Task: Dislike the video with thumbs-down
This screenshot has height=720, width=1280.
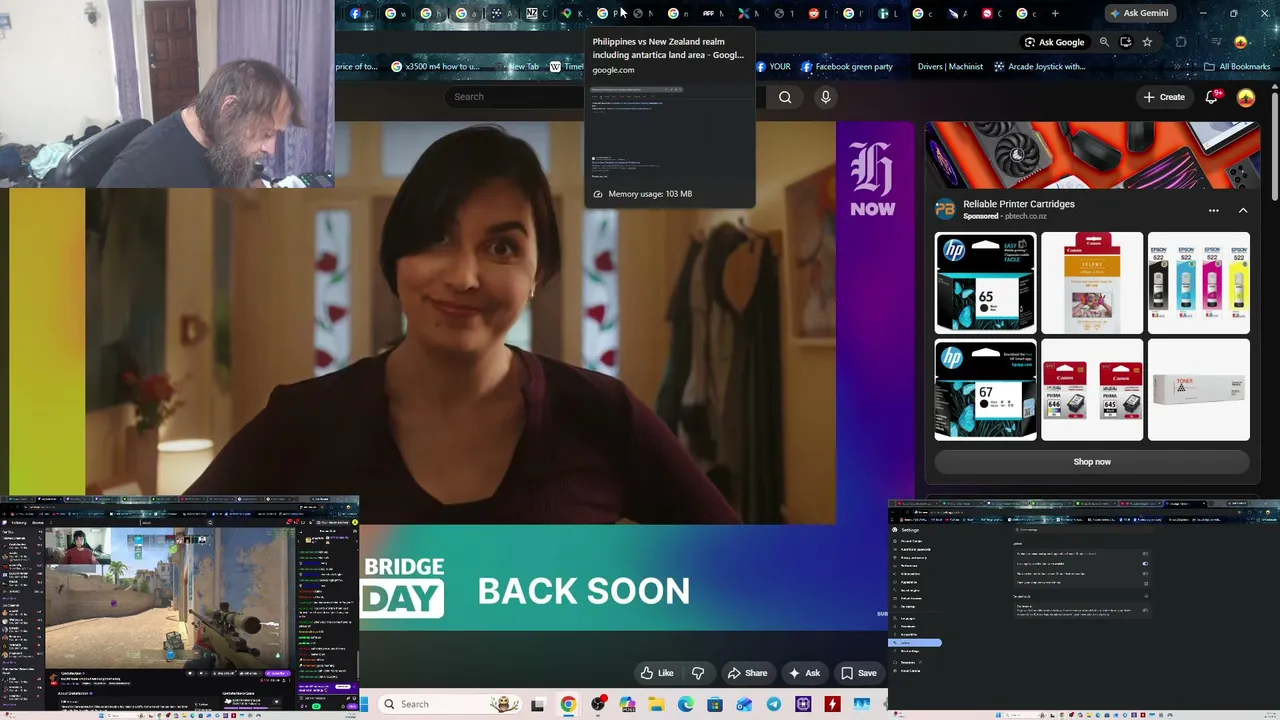Action: coord(698,673)
